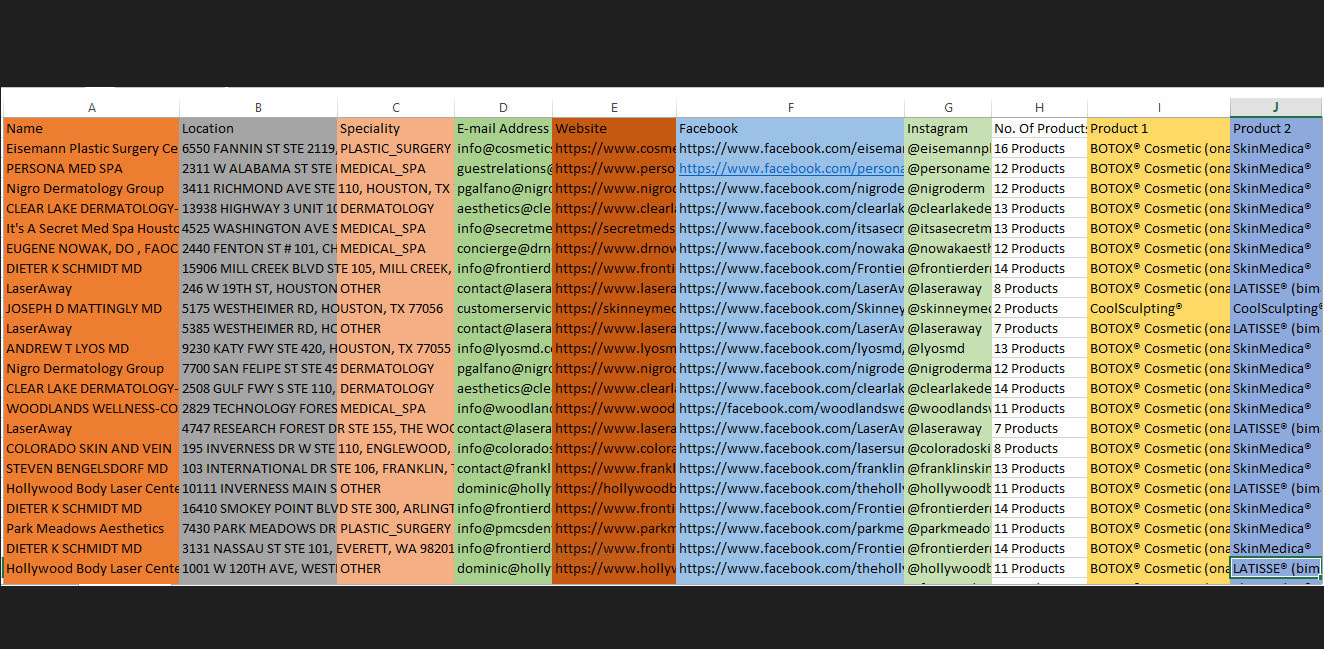Viewport: 1324px width, 649px height.
Task: Click the guestrelations email address cell
Action: tap(503, 169)
